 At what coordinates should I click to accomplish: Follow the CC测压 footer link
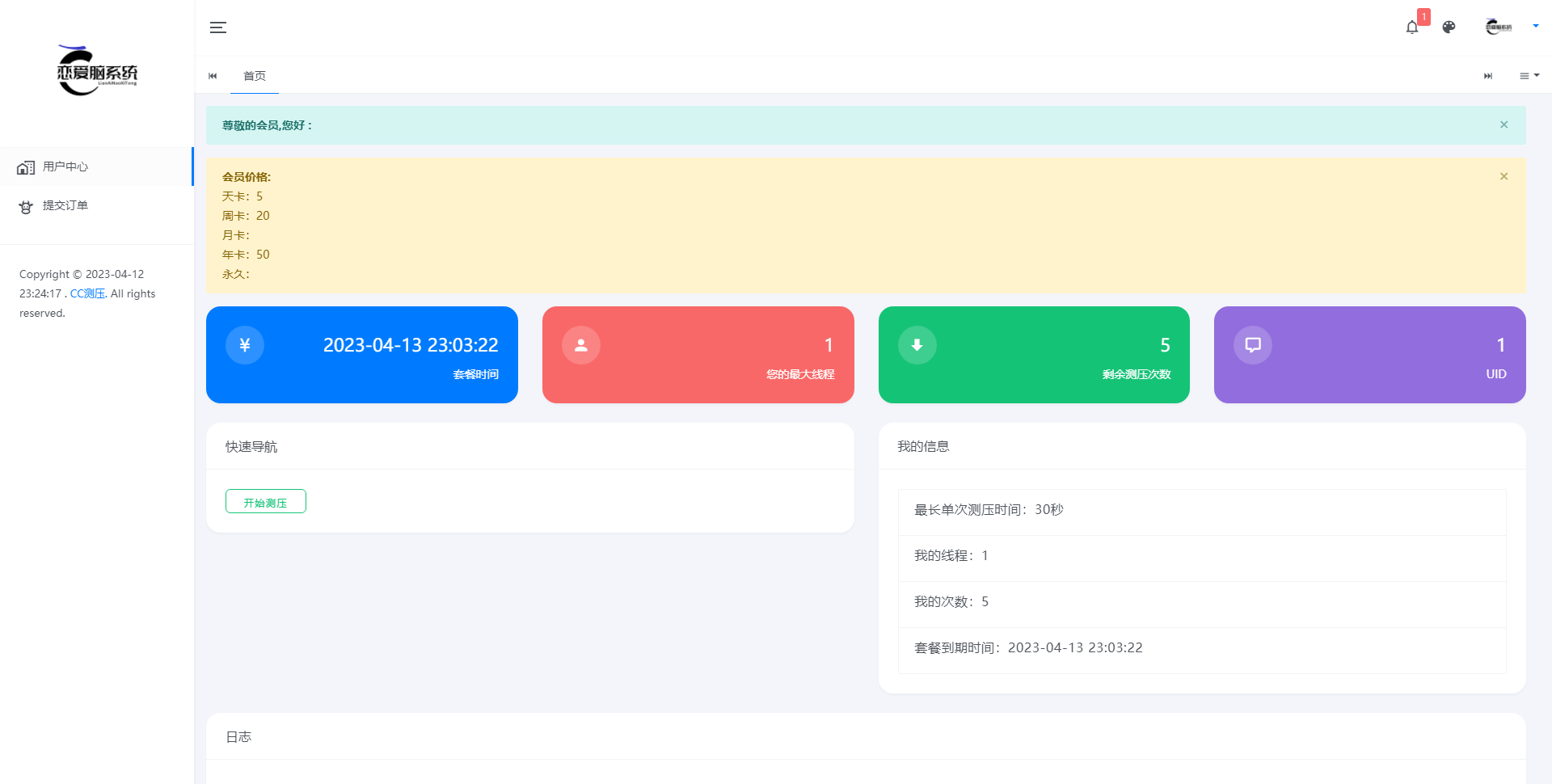[x=87, y=293]
